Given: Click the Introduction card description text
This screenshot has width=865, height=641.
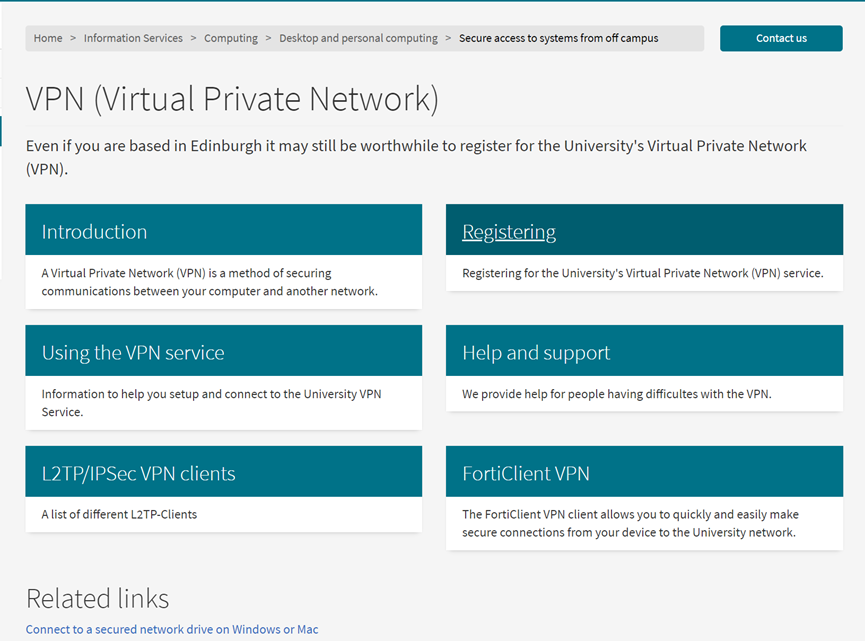Looking at the screenshot, I should pos(210,282).
